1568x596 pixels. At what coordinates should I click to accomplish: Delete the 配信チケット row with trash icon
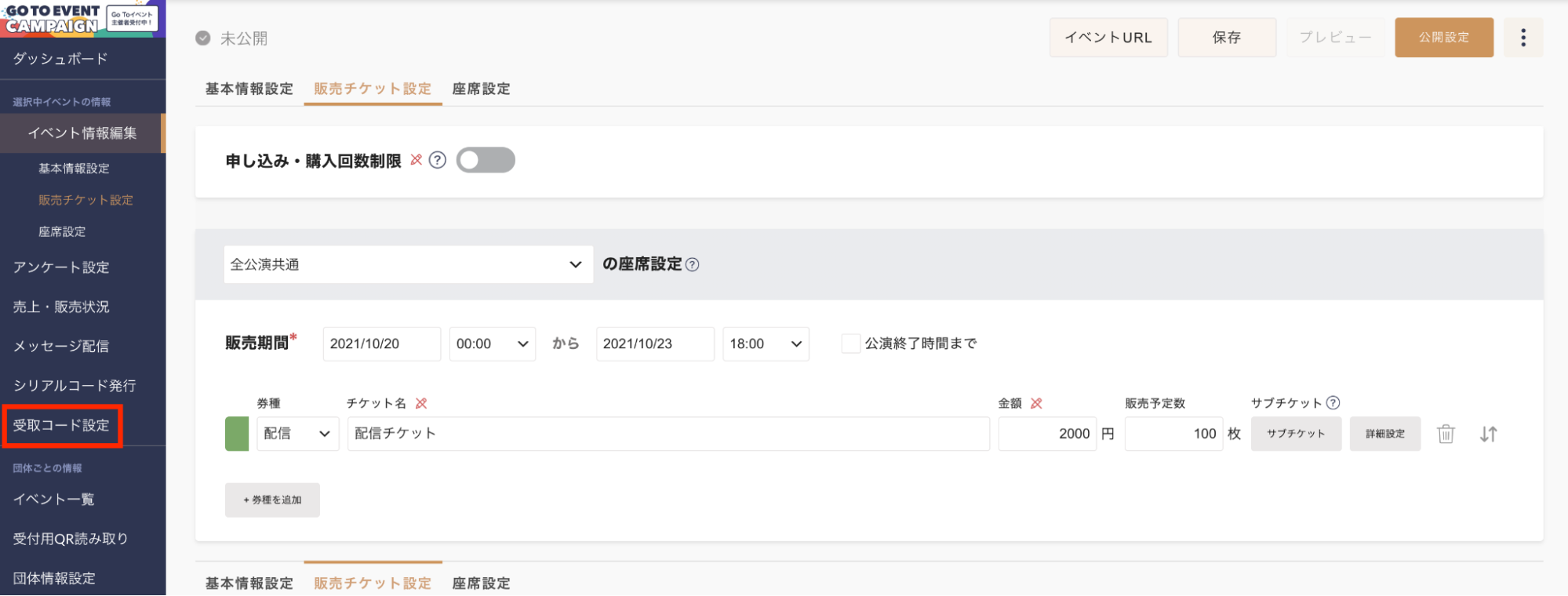(x=1446, y=434)
